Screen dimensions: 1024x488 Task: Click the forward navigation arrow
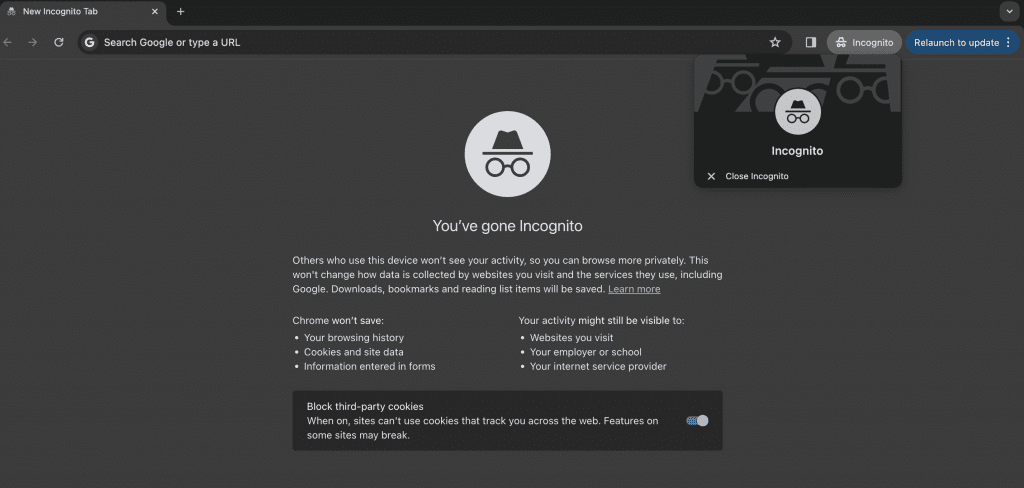[x=33, y=42]
